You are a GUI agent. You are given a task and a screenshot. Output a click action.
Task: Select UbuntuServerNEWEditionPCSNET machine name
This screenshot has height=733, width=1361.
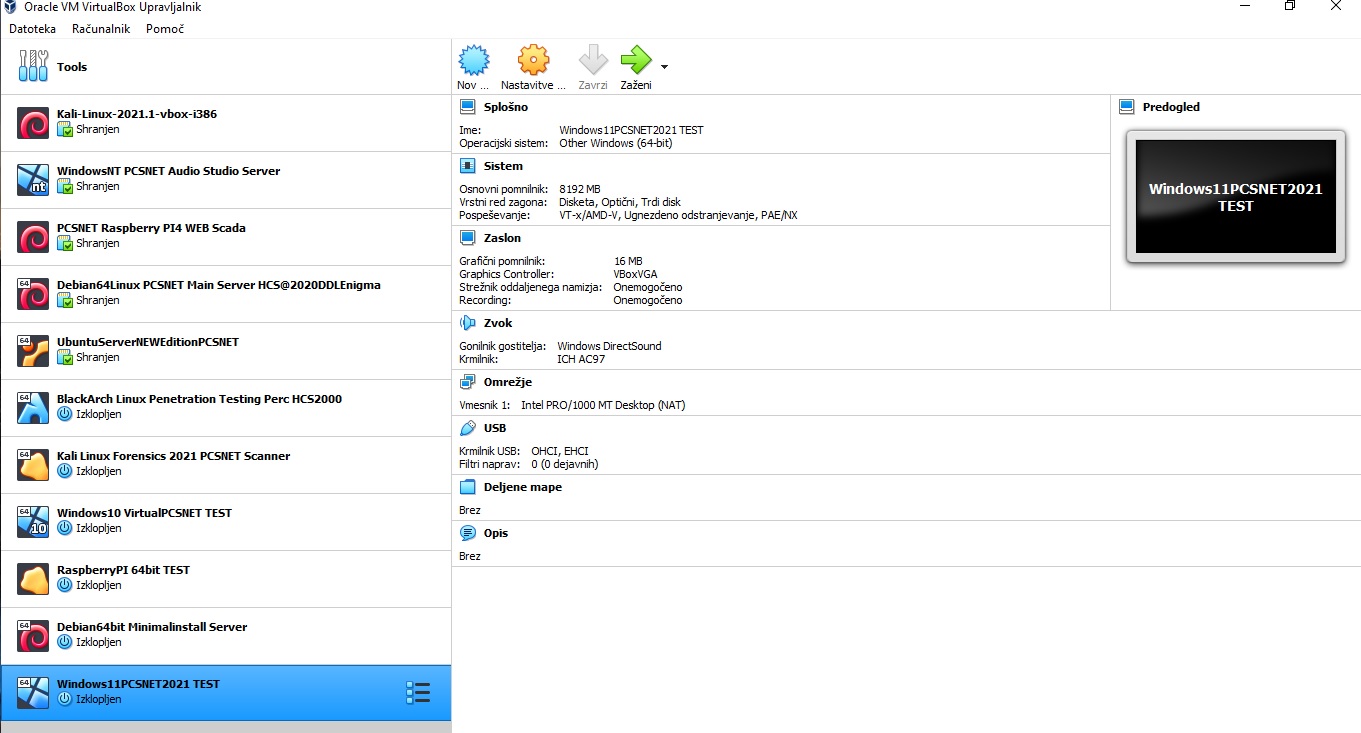click(148, 342)
